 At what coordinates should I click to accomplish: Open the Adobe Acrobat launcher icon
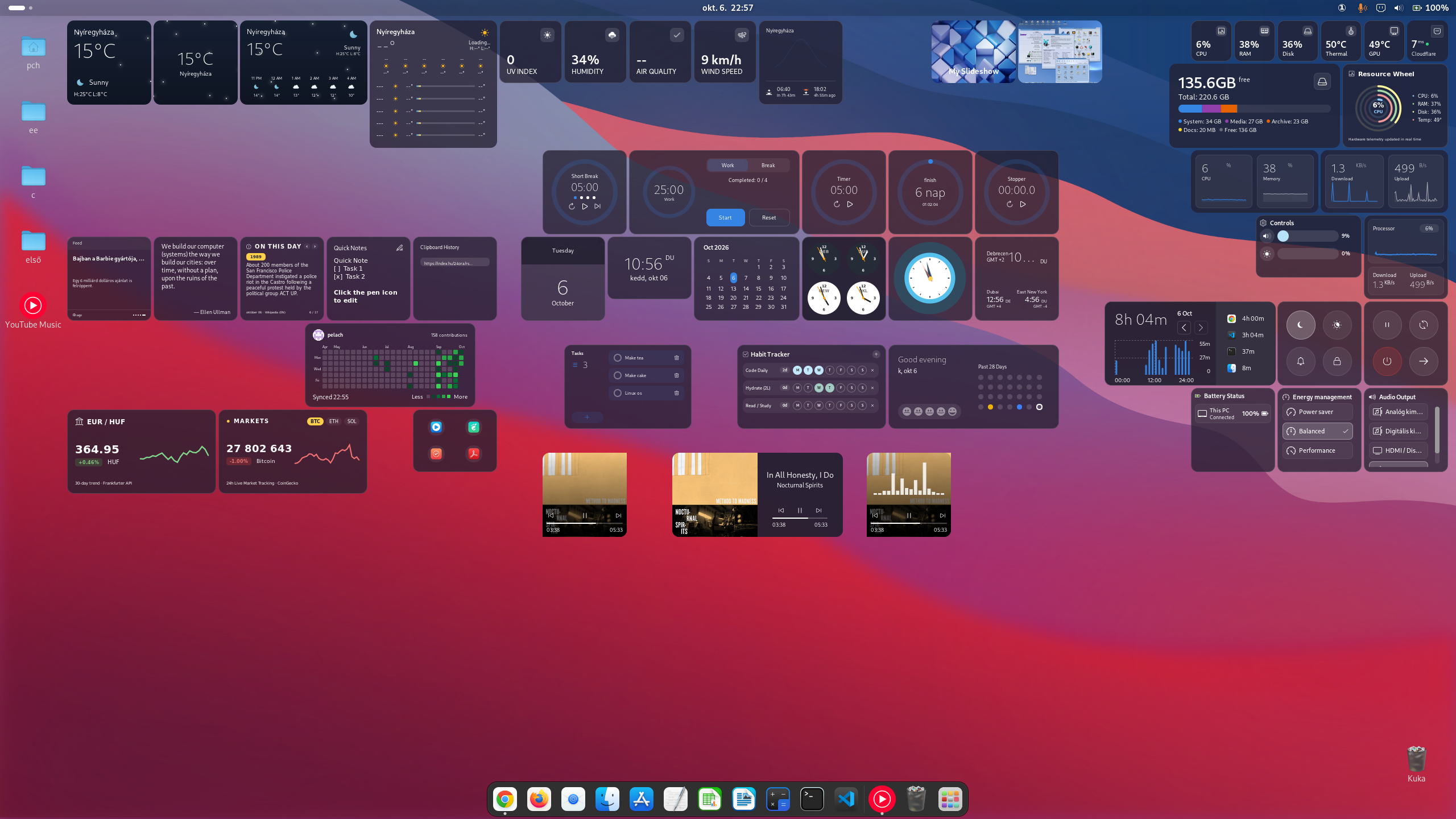pyautogui.click(x=473, y=453)
